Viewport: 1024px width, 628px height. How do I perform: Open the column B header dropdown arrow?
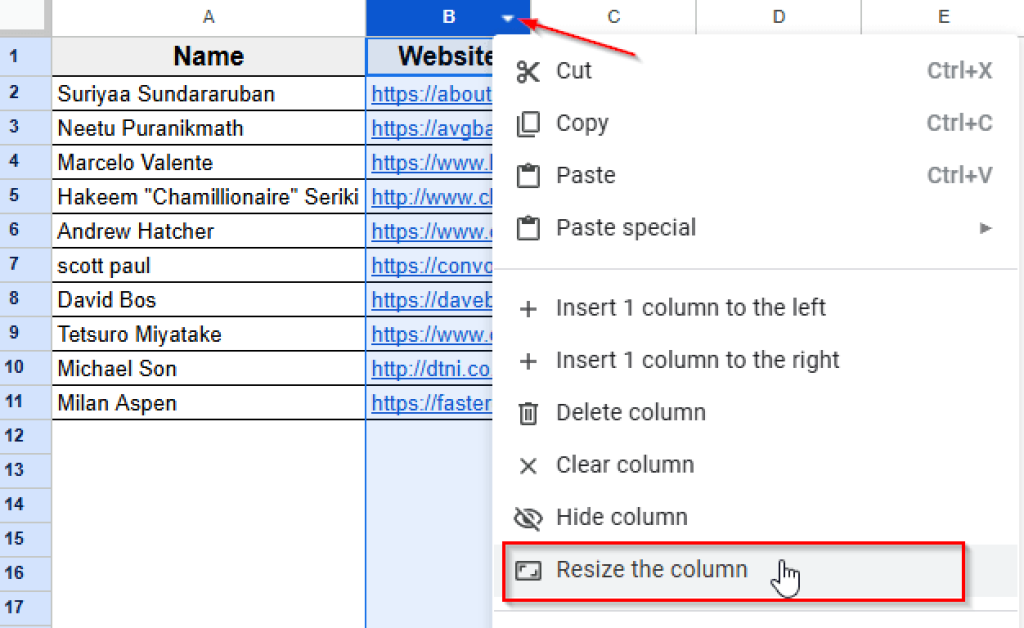[507, 17]
